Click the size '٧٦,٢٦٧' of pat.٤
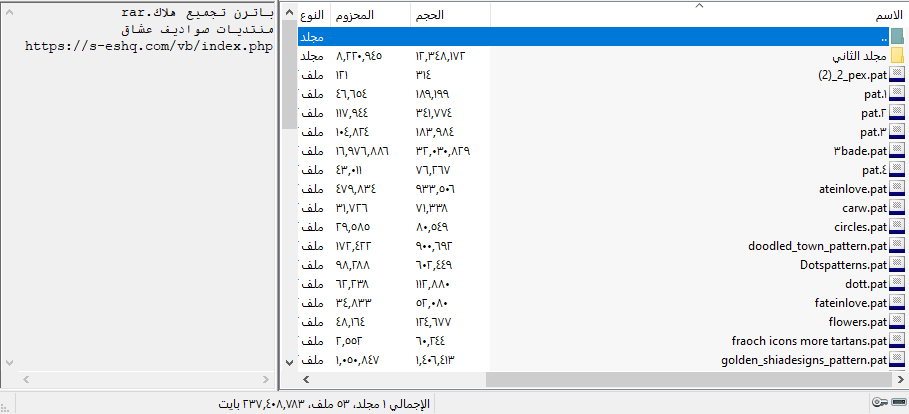Image resolution: width=909 pixels, height=414 pixels. tap(432, 170)
